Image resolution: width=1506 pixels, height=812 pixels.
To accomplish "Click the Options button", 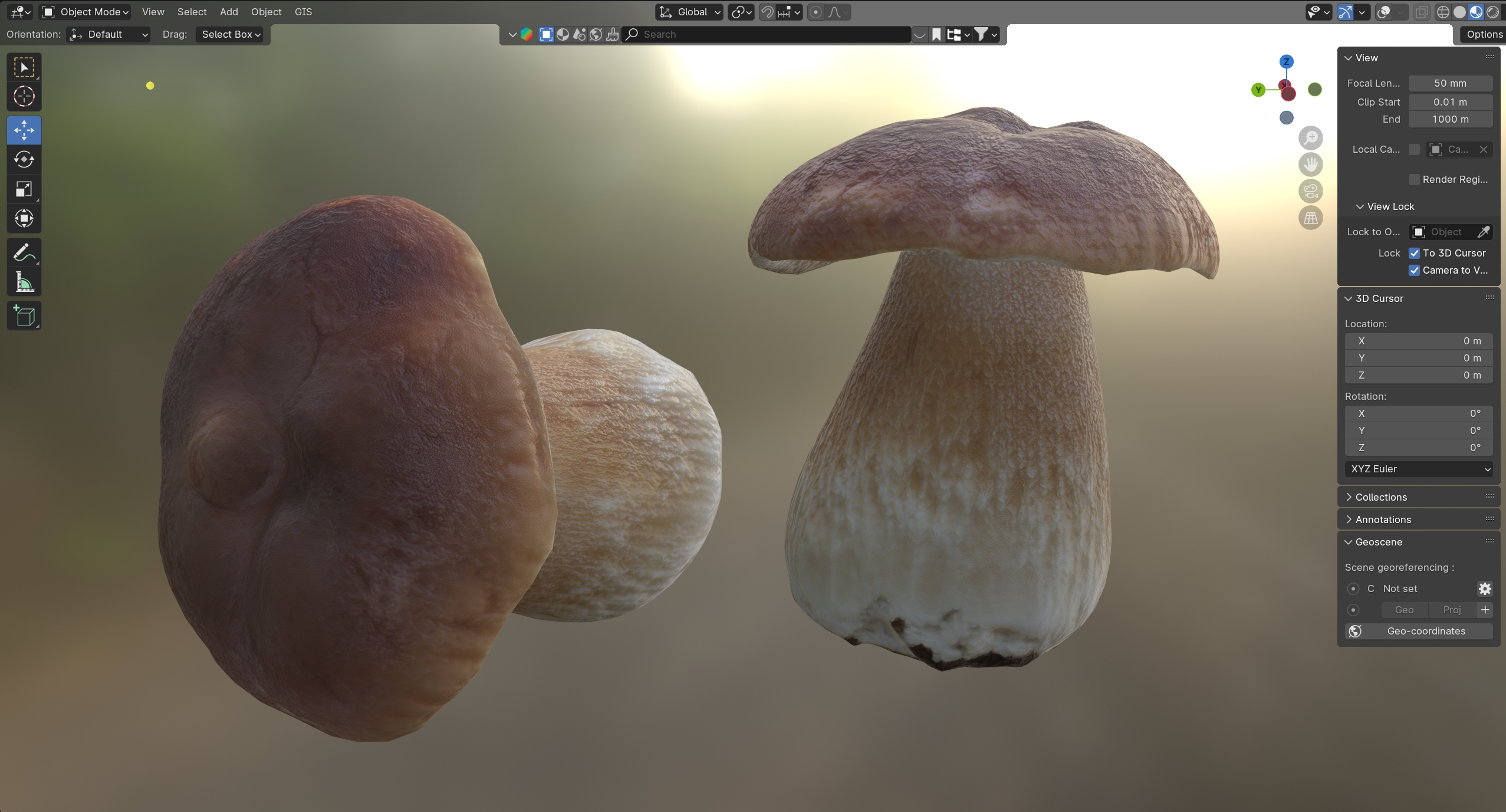I will click(1484, 34).
